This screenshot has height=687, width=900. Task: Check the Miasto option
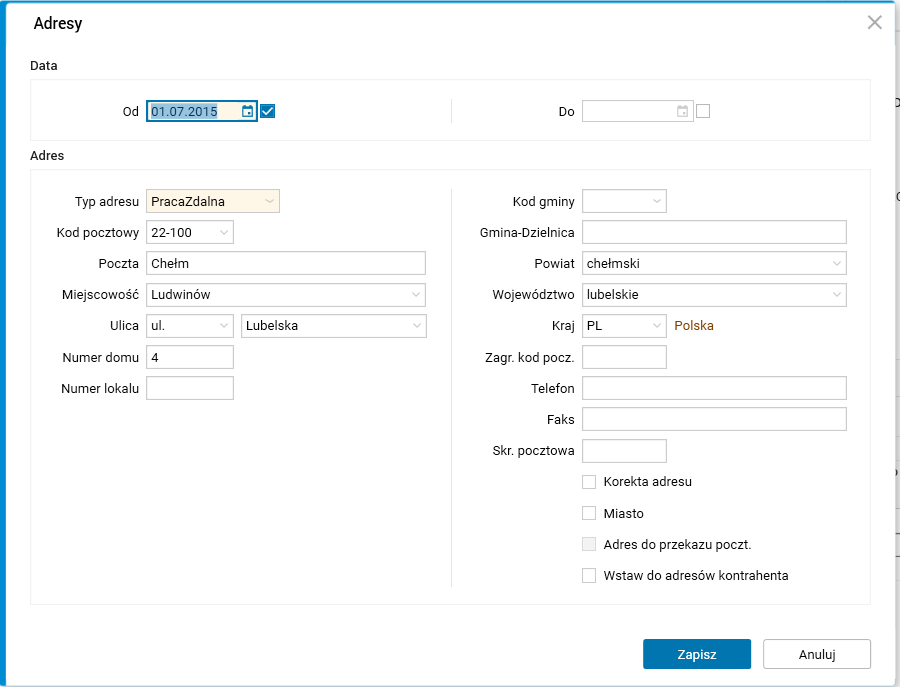click(589, 514)
